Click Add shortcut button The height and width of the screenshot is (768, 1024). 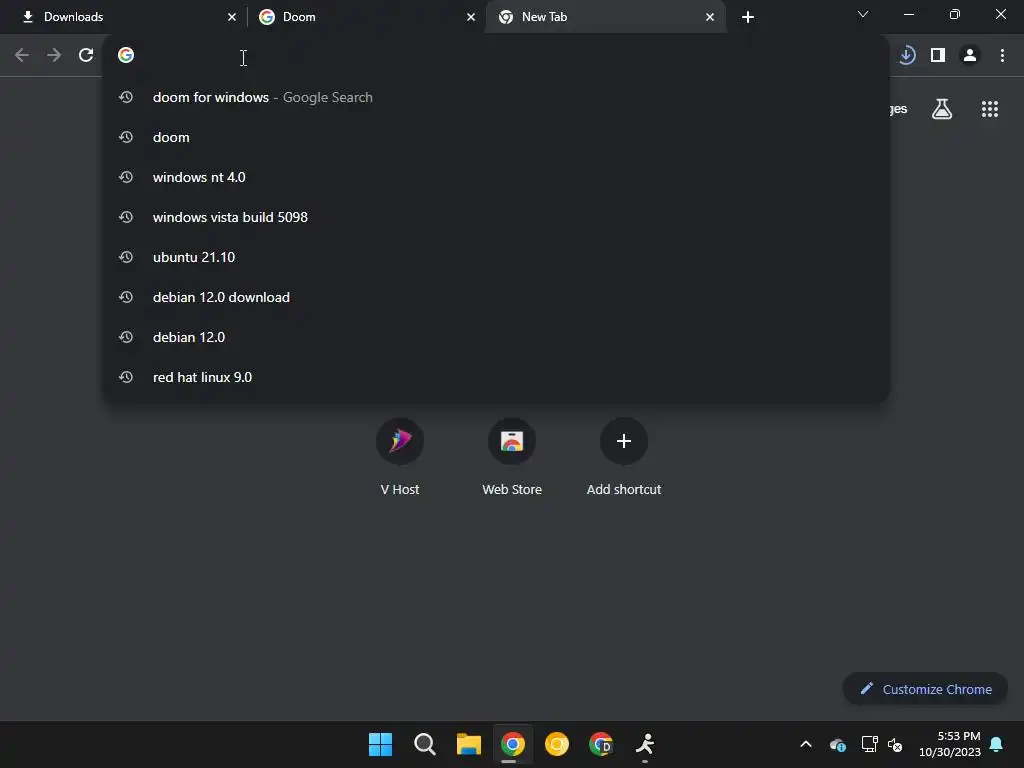point(624,456)
